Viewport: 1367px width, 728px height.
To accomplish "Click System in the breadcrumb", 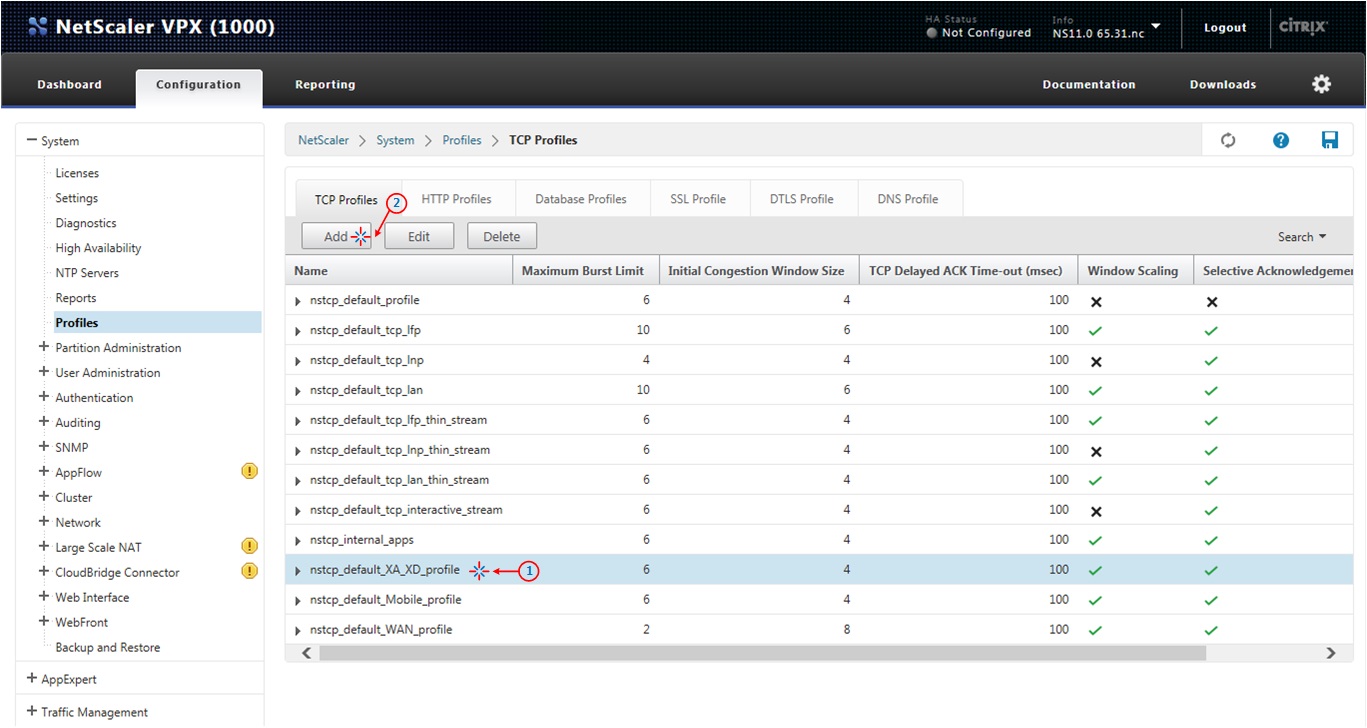I will pyautogui.click(x=395, y=140).
